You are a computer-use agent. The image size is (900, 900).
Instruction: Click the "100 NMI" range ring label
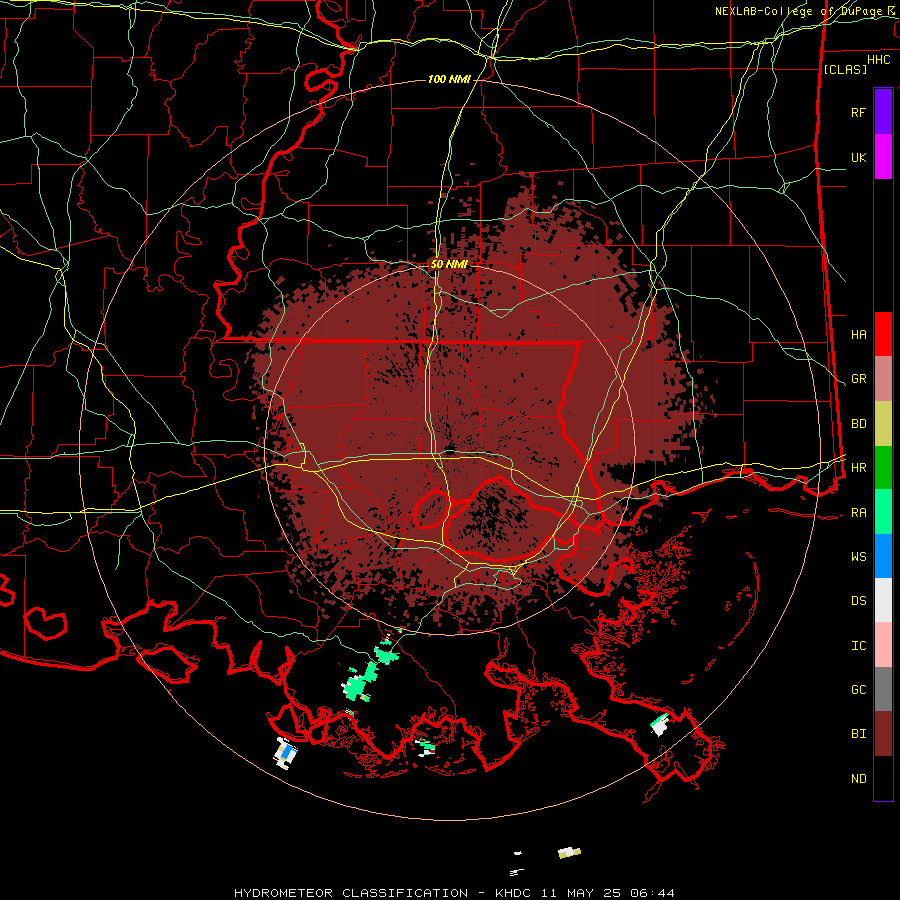[449, 79]
